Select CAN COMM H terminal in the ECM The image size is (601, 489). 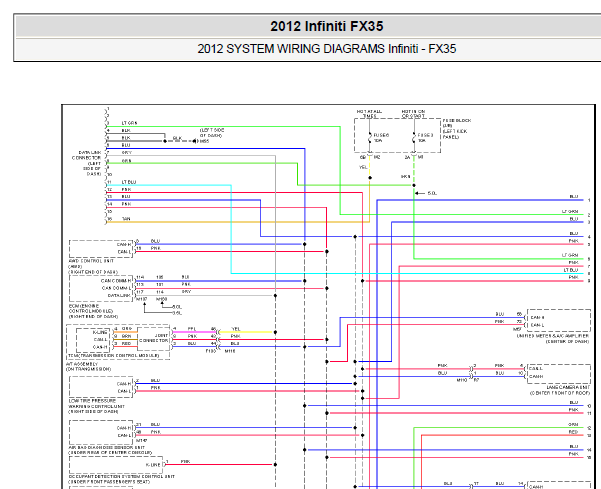116,281
